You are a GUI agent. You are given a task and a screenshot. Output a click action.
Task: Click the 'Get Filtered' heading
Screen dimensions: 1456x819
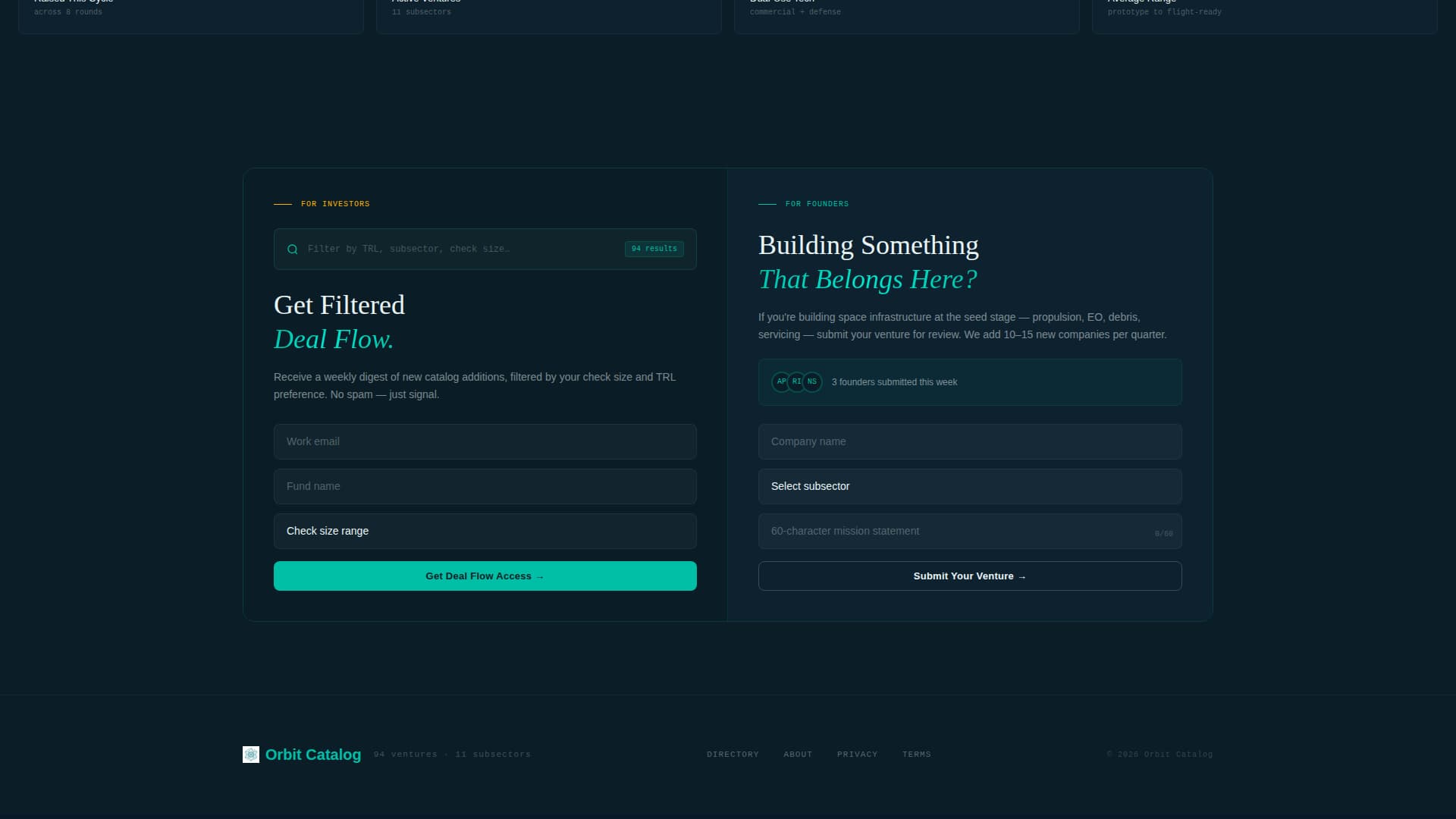pyautogui.click(x=339, y=305)
